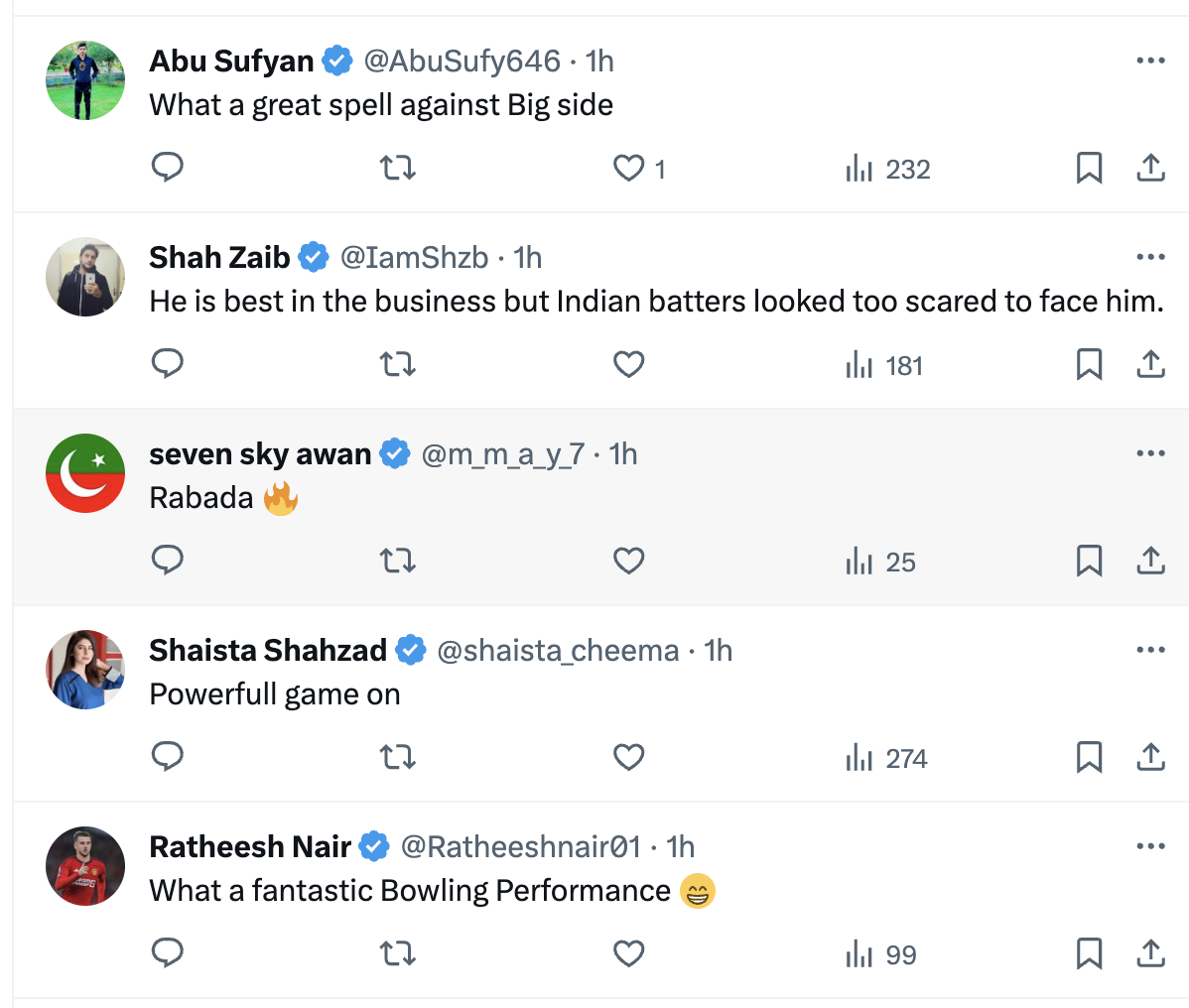The height and width of the screenshot is (1008, 1189).
Task: Open more options on Ratheesh Nair's tweet
Action: 1150,846
